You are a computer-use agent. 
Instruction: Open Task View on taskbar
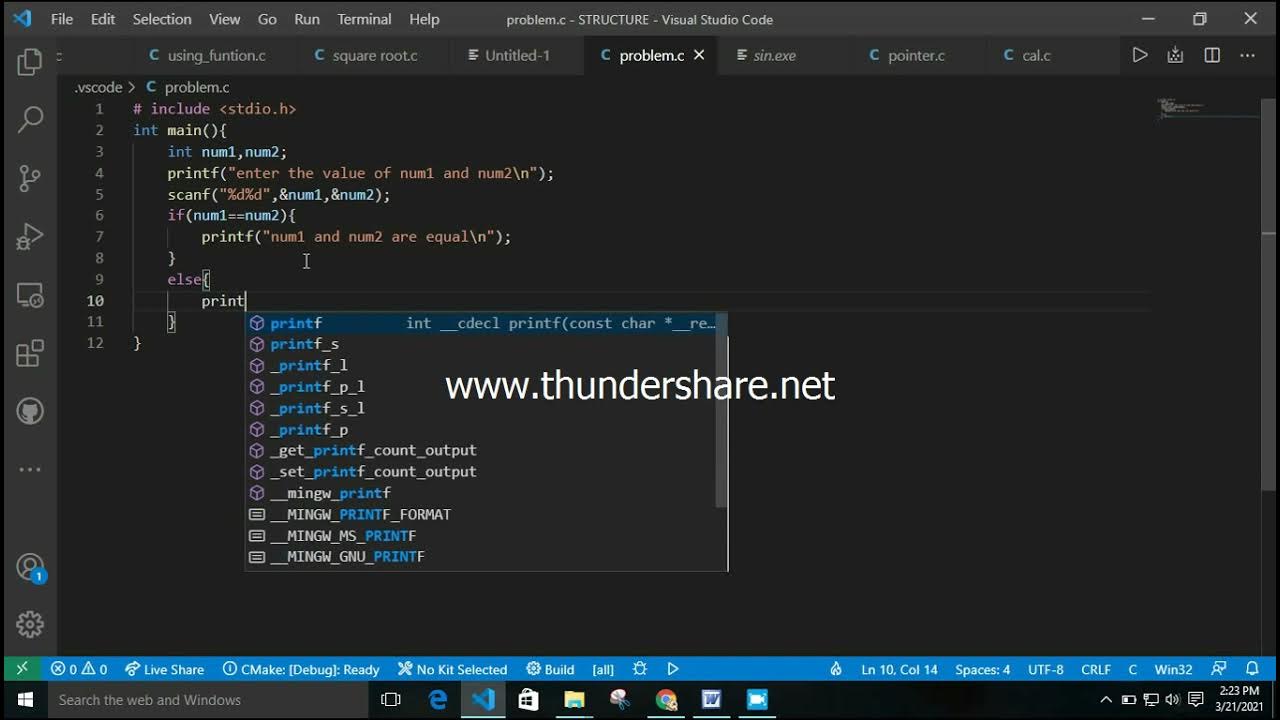[x=392, y=700]
